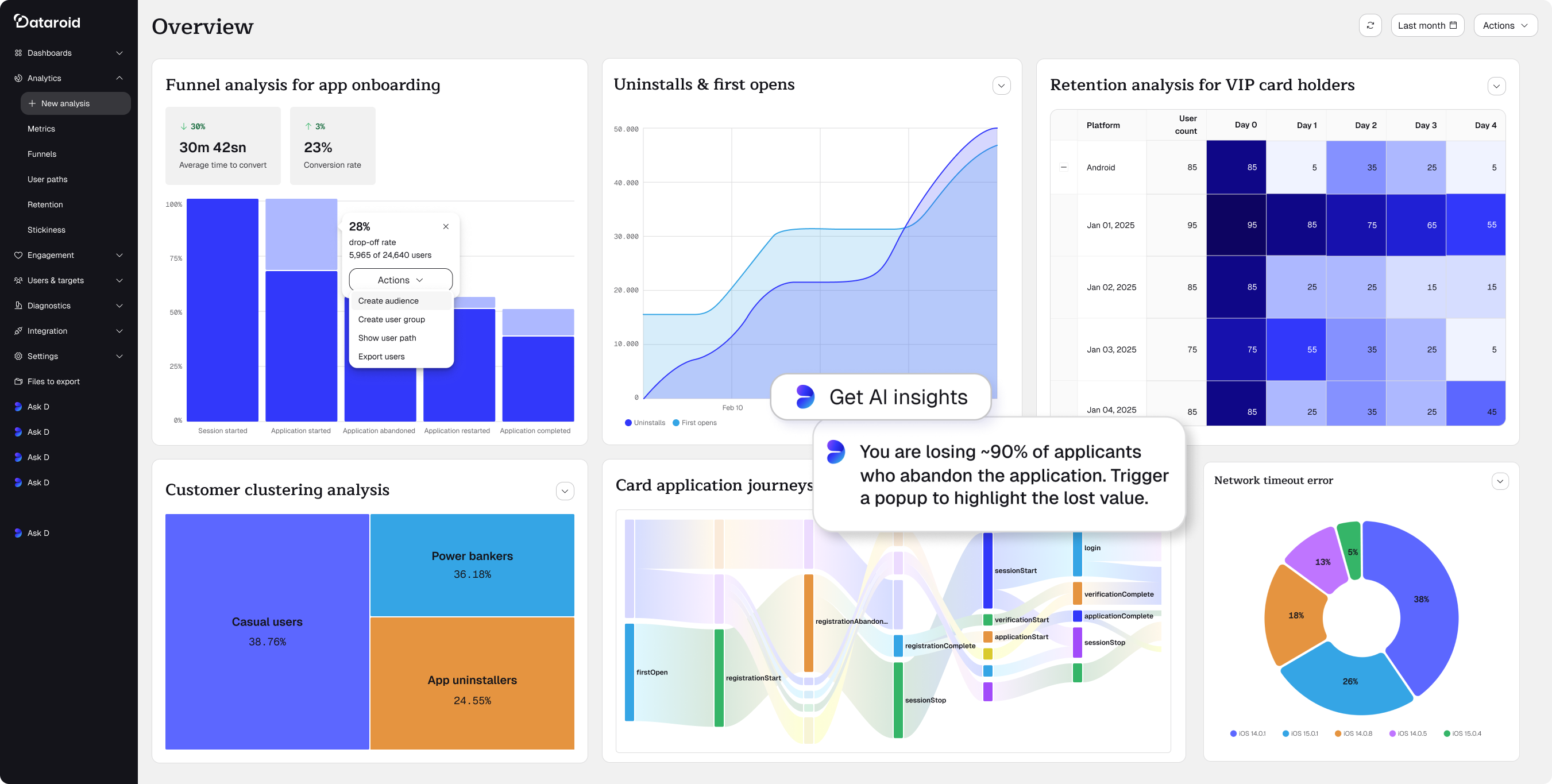The width and height of the screenshot is (1552, 784).
Task: Close the 28% drop-off tooltip
Action: [x=446, y=226]
